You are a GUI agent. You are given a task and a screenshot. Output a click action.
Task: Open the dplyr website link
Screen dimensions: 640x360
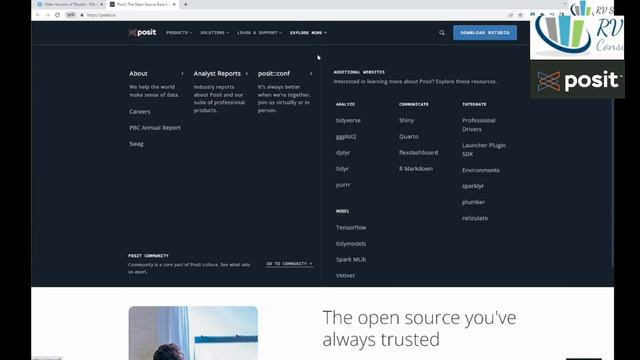coord(343,152)
